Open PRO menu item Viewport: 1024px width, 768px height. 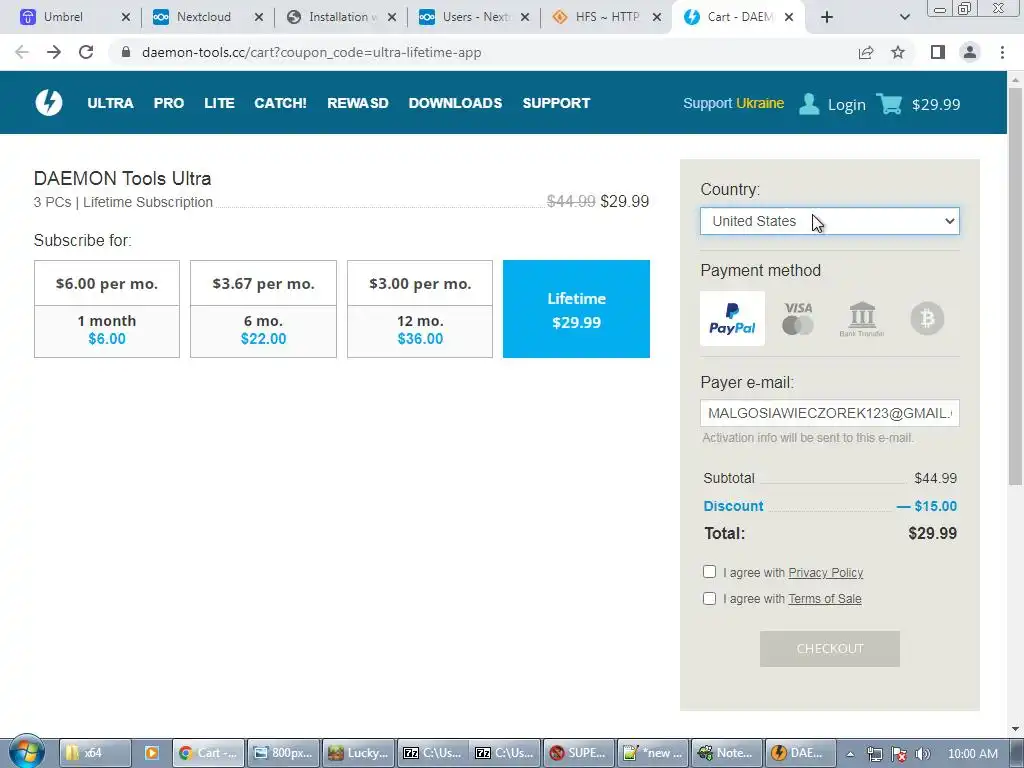(168, 103)
